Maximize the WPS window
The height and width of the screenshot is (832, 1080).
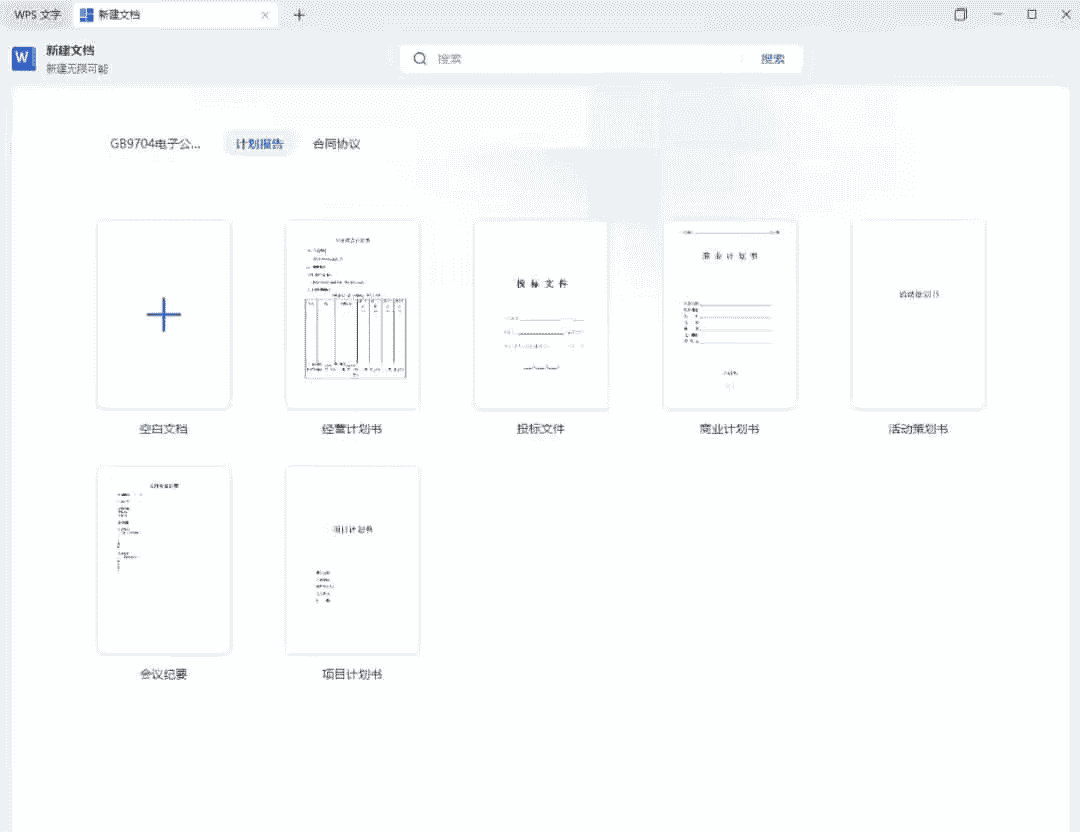point(1032,15)
